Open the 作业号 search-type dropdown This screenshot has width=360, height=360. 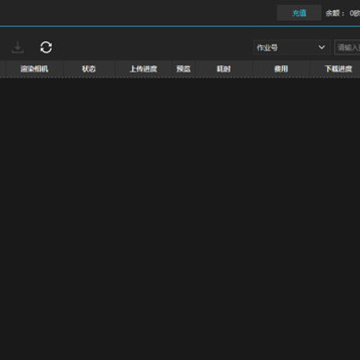[x=291, y=47]
